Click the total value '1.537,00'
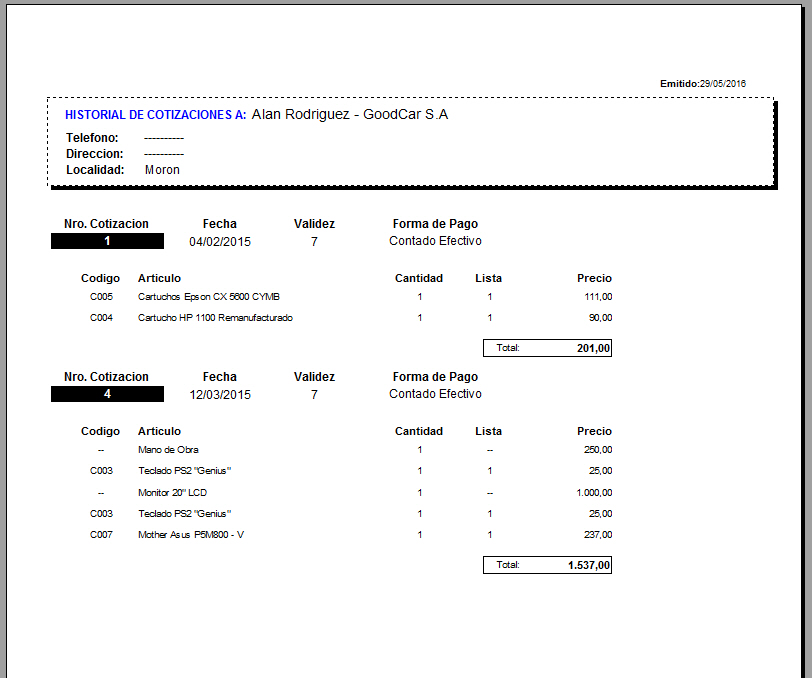The width and height of the screenshot is (812, 678). tap(589, 565)
